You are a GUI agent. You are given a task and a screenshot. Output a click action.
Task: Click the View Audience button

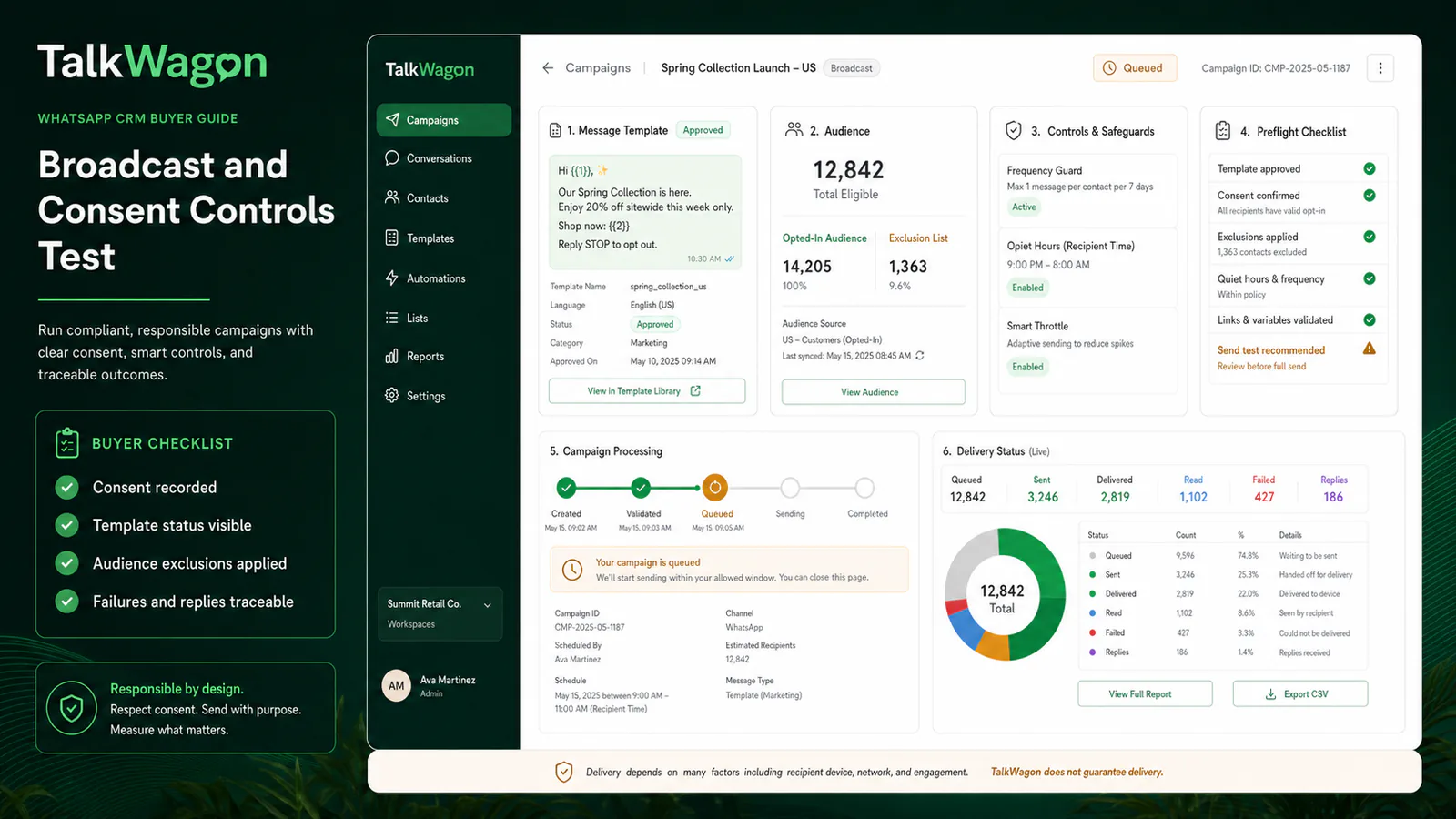tap(874, 392)
